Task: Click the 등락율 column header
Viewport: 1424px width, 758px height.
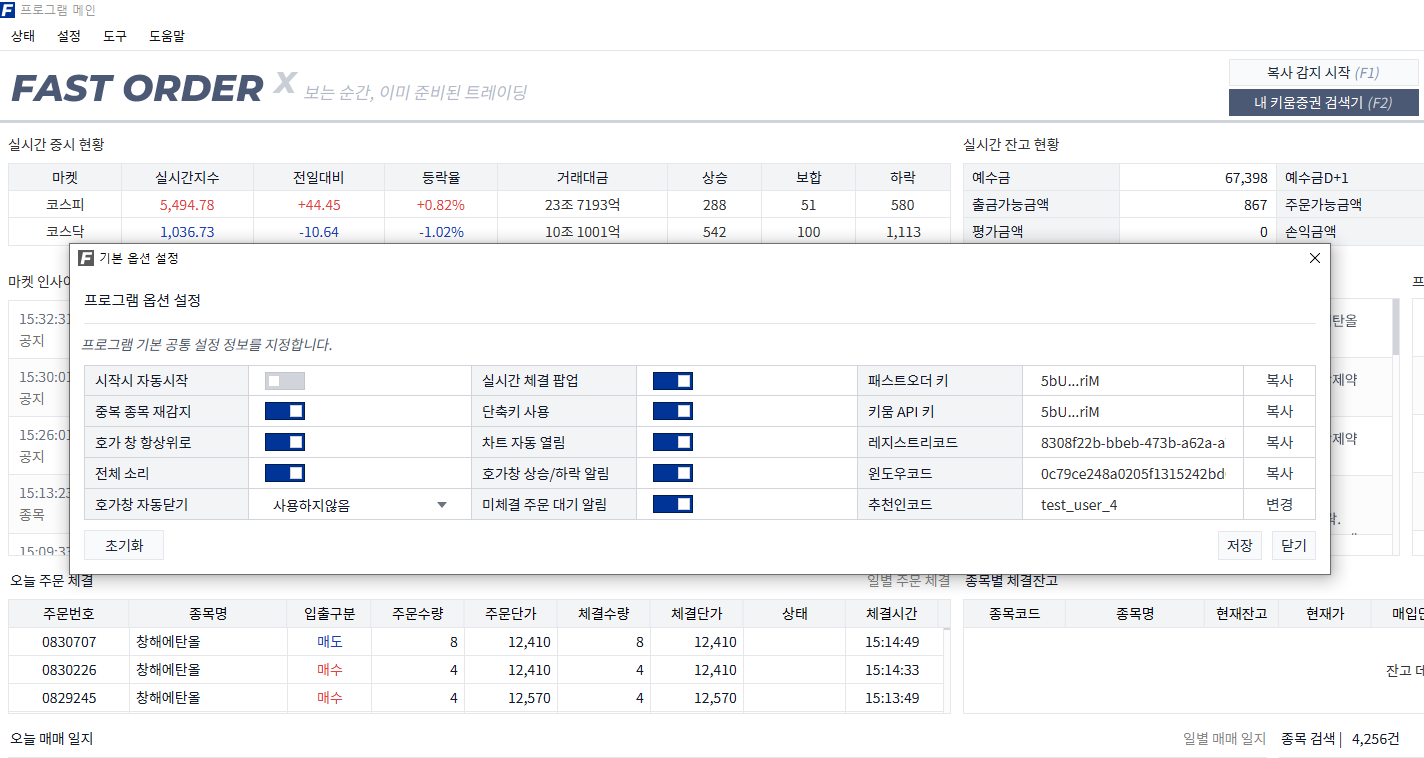Action: [441, 178]
